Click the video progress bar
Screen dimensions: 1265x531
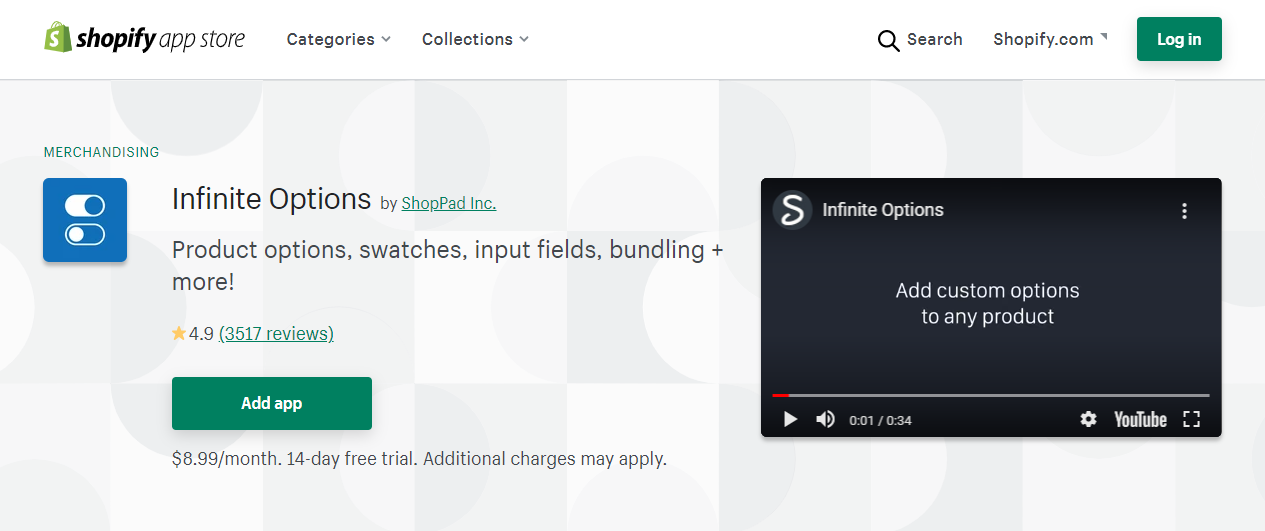pyautogui.click(x=991, y=395)
